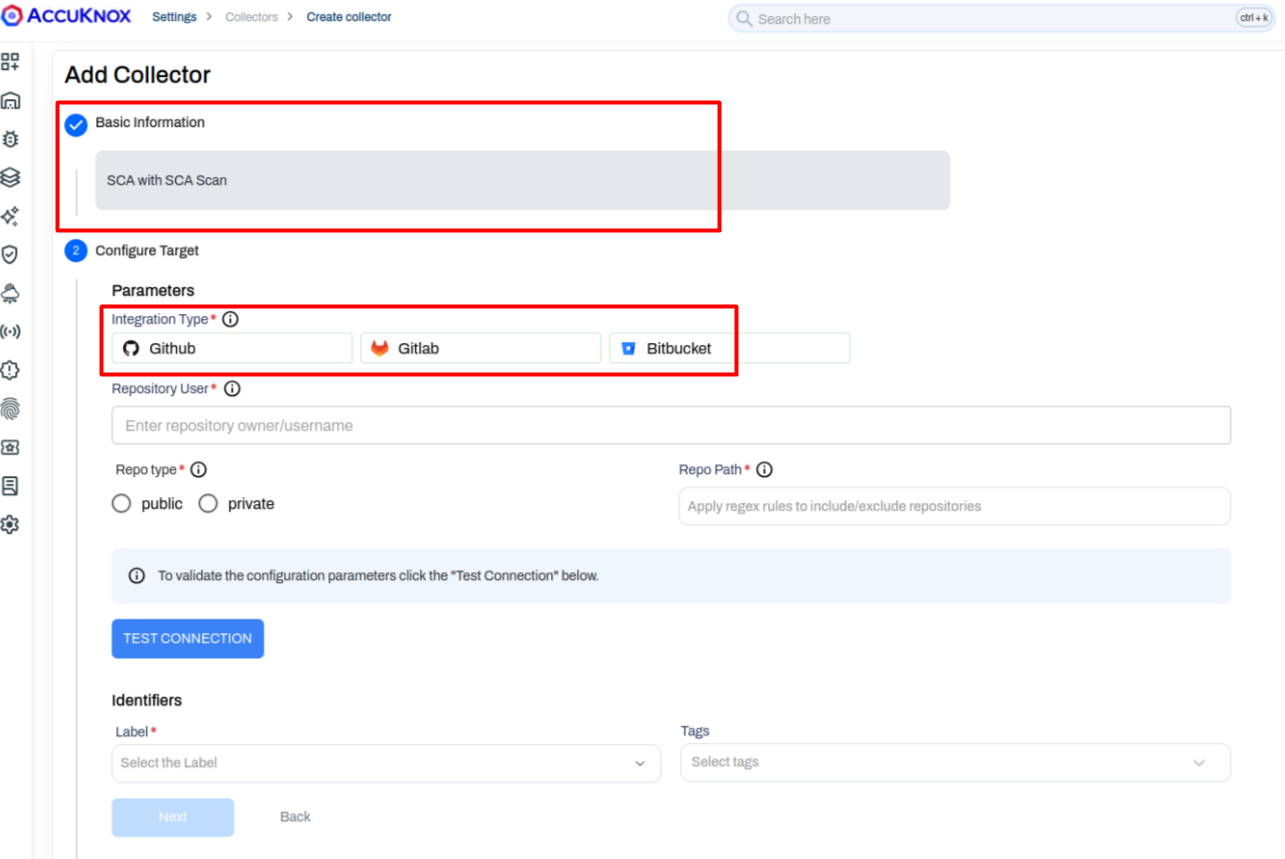Go to Settings in the breadcrumb
Image resolution: width=1285 pixels, height=859 pixels.
click(x=174, y=17)
